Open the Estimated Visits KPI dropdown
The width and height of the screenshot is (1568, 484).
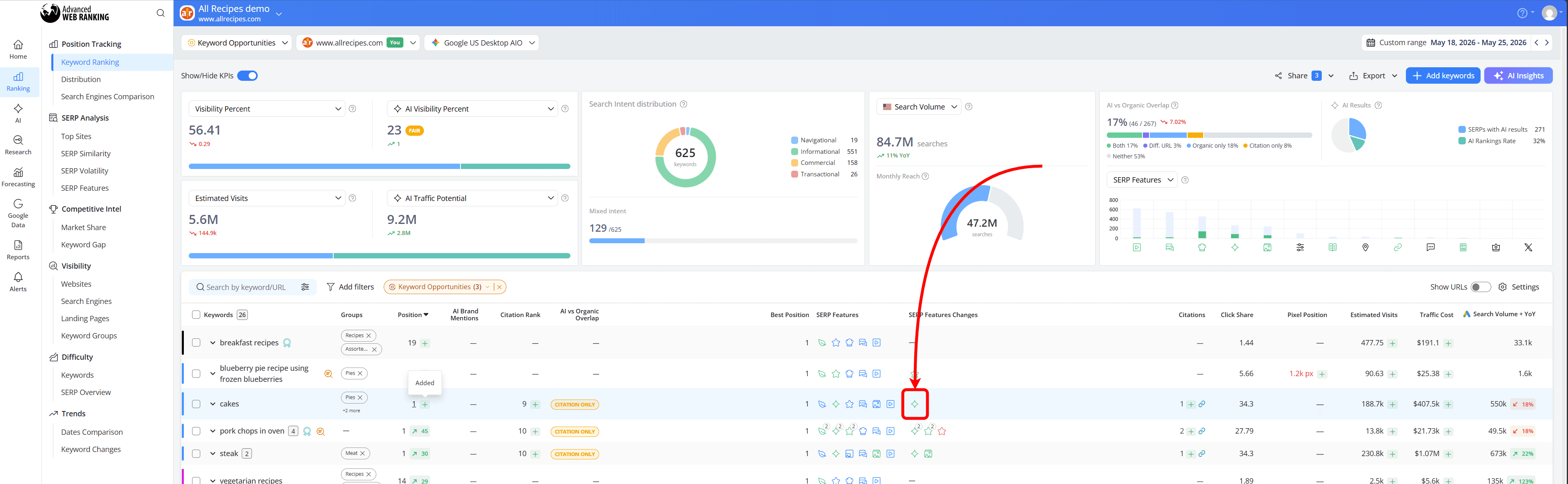click(267, 198)
